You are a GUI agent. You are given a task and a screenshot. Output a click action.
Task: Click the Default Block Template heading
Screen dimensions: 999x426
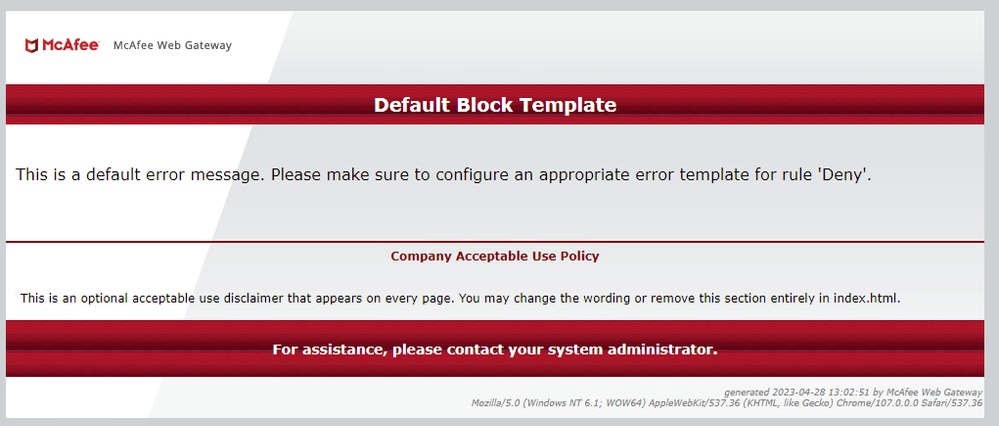click(495, 105)
